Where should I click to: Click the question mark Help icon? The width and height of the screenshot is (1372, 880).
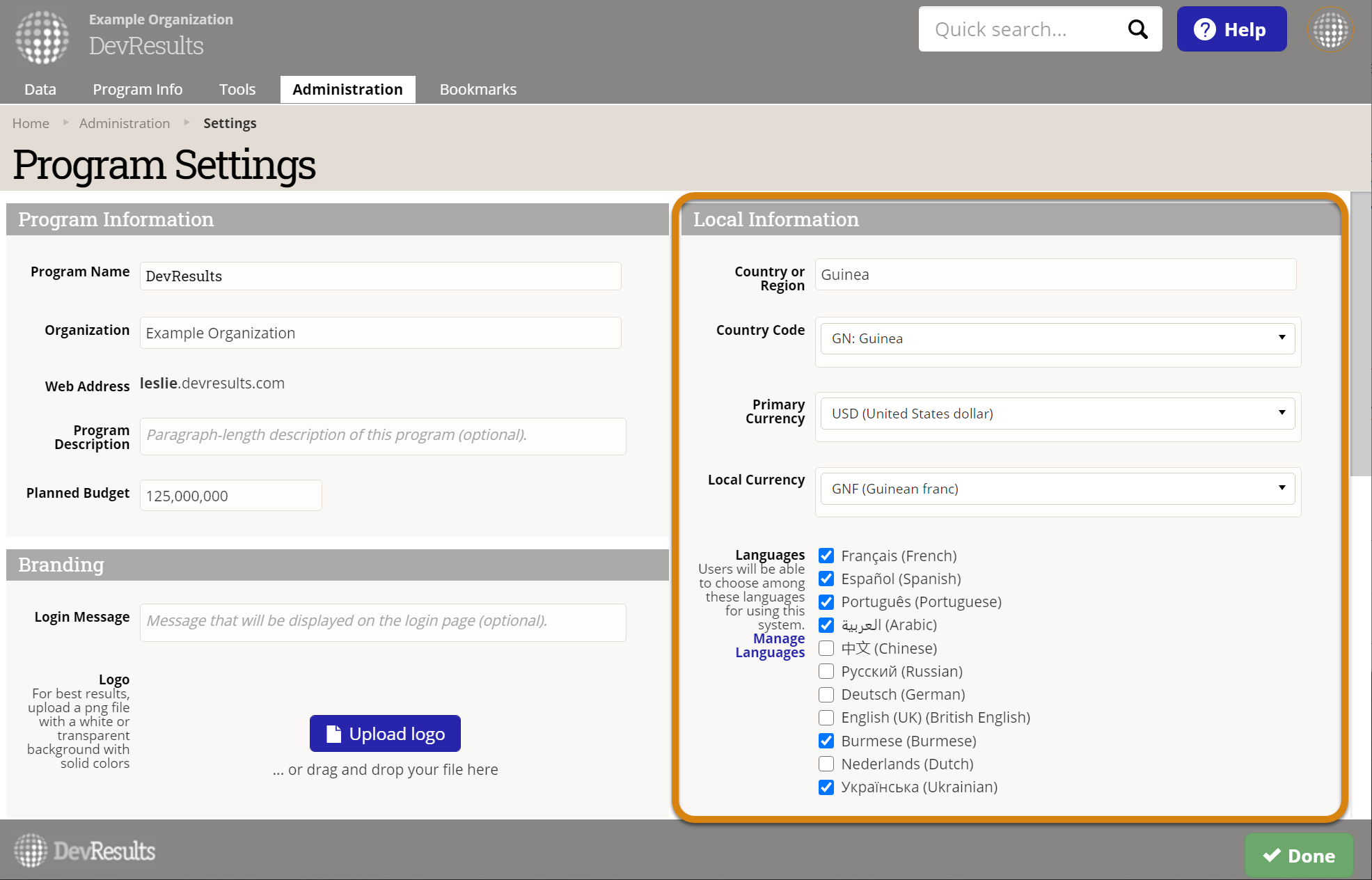pos(1204,29)
